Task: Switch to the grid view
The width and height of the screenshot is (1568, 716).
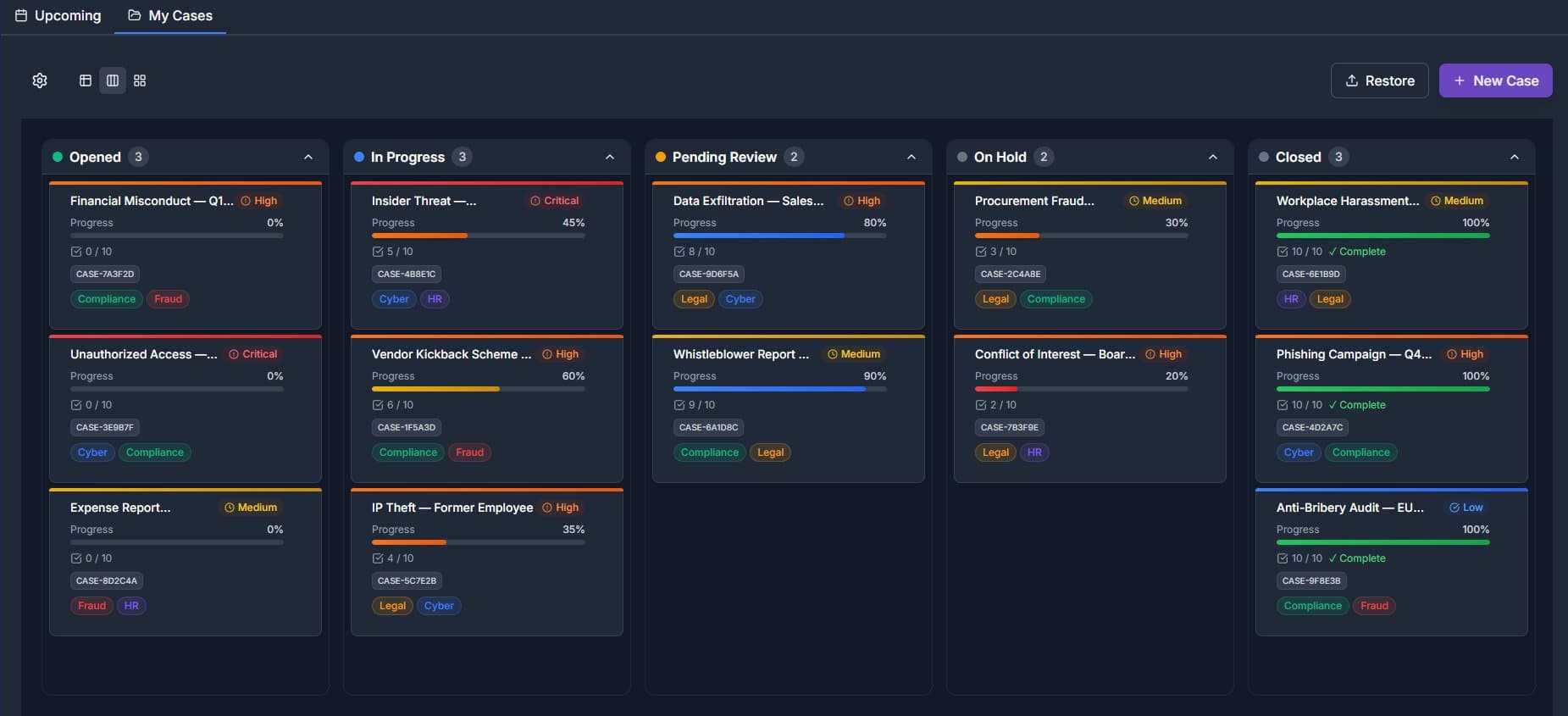Action: (140, 80)
